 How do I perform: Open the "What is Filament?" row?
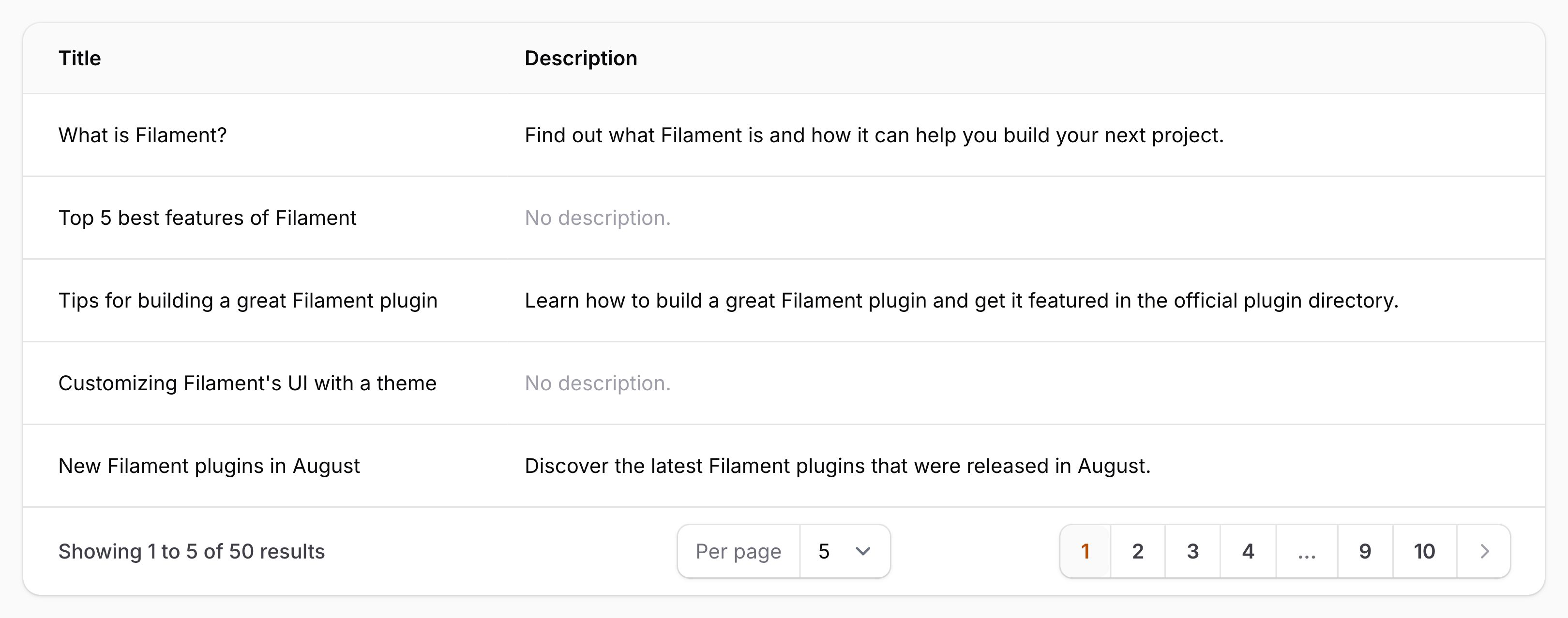(x=142, y=135)
